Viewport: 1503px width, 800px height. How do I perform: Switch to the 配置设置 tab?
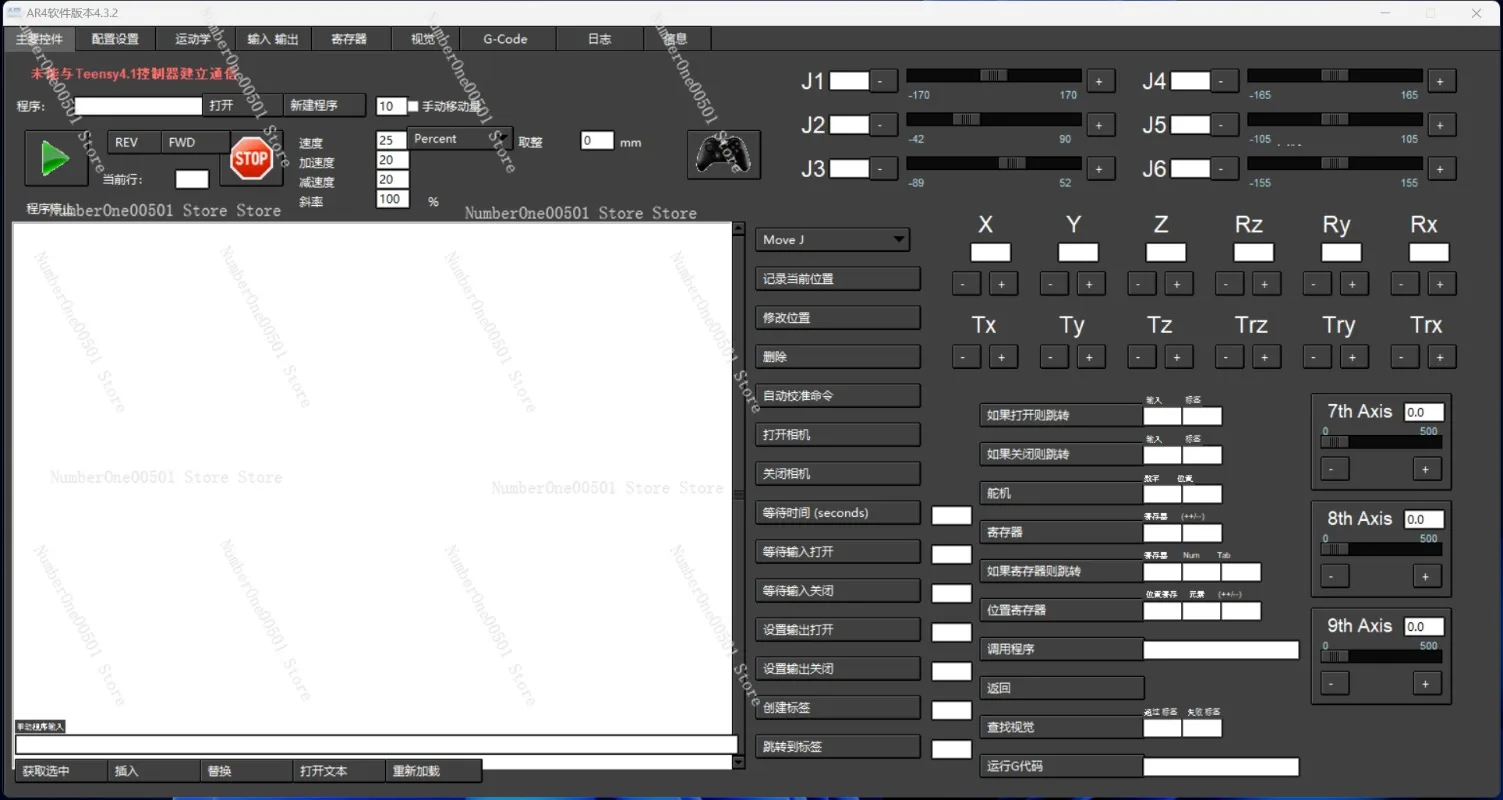point(115,39)
